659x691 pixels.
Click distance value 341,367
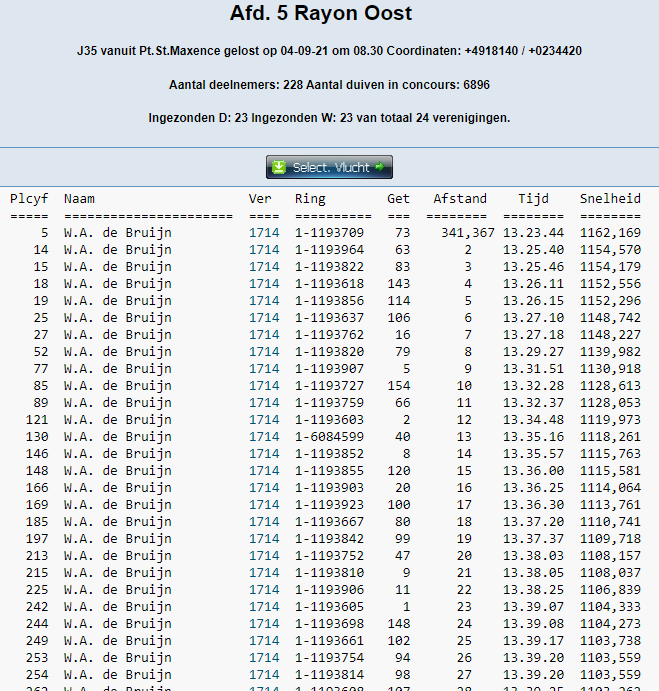tap(468, 233)
